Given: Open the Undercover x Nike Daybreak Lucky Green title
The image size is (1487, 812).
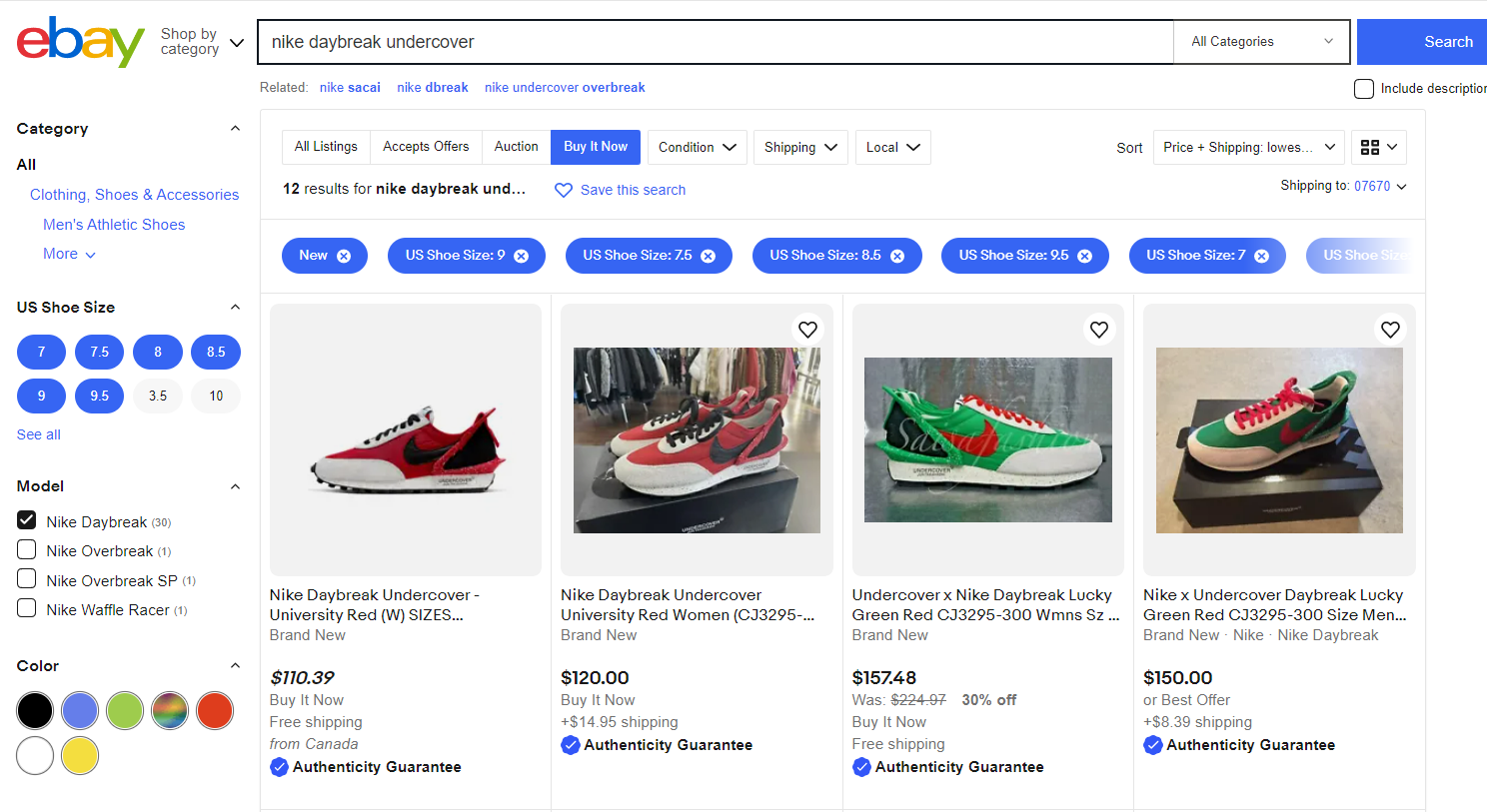Looking at the screenshot, I should pos(985,605).
